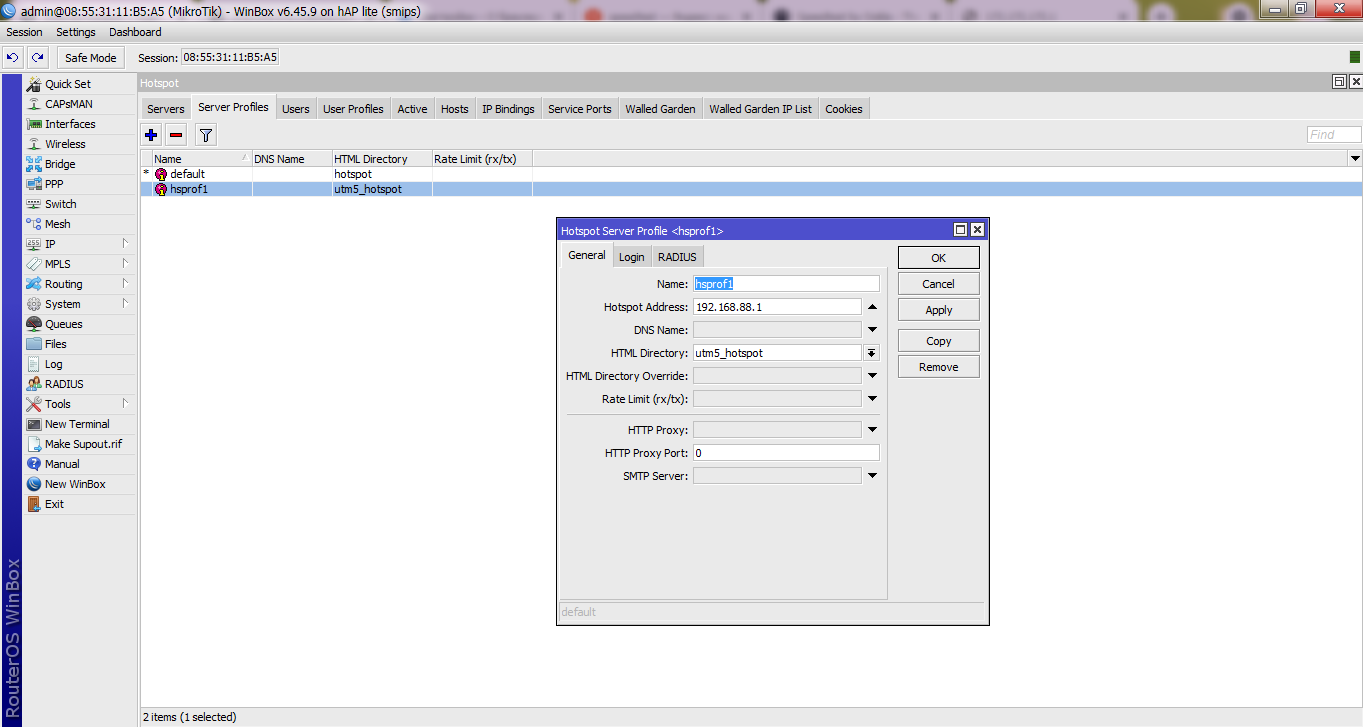Viewport: 1363px width, 727px height.
Task: Toggle the Safe Mode button
Action: pos(90,58)
